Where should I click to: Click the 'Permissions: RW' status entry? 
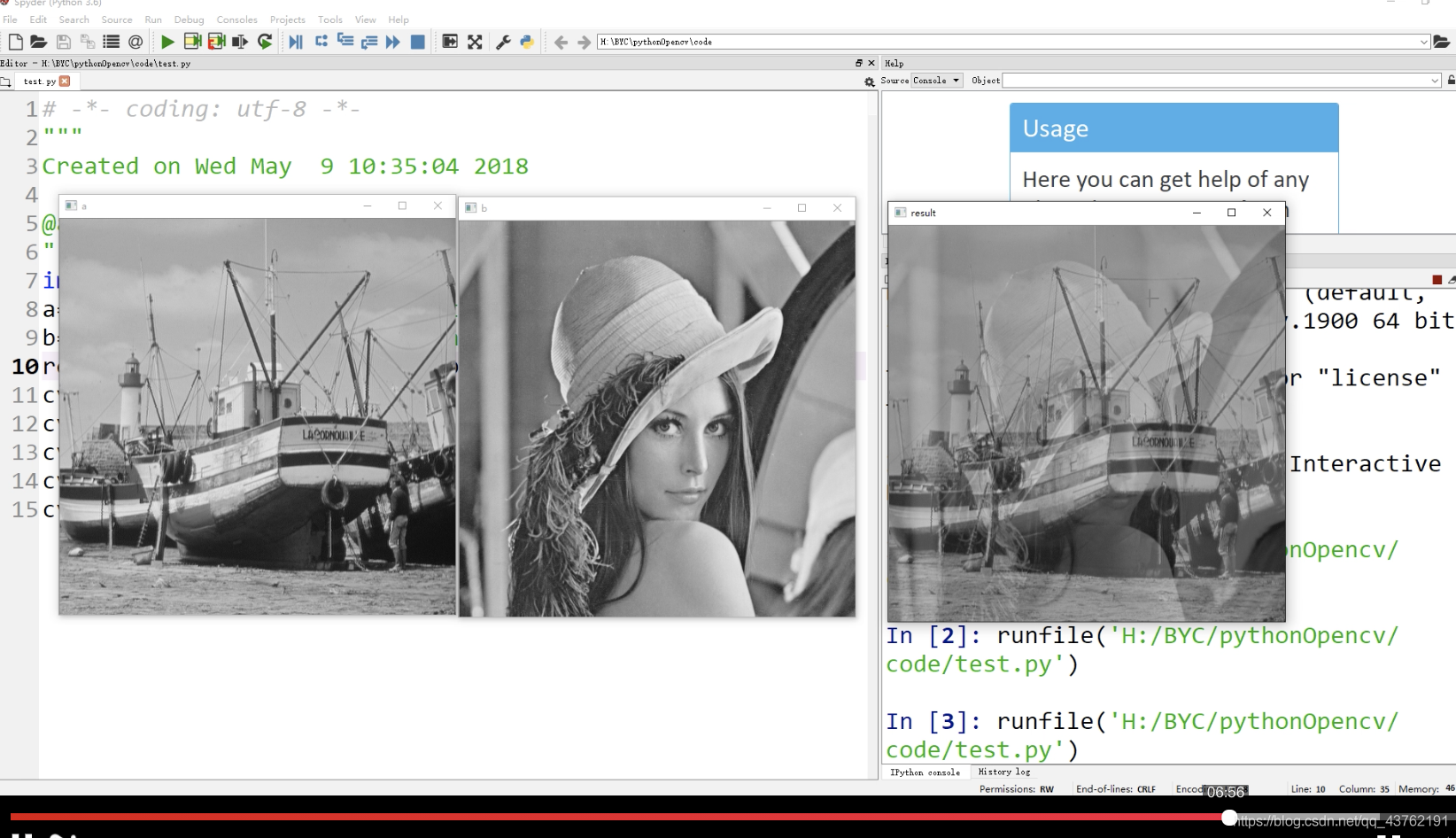[1017, 789]
